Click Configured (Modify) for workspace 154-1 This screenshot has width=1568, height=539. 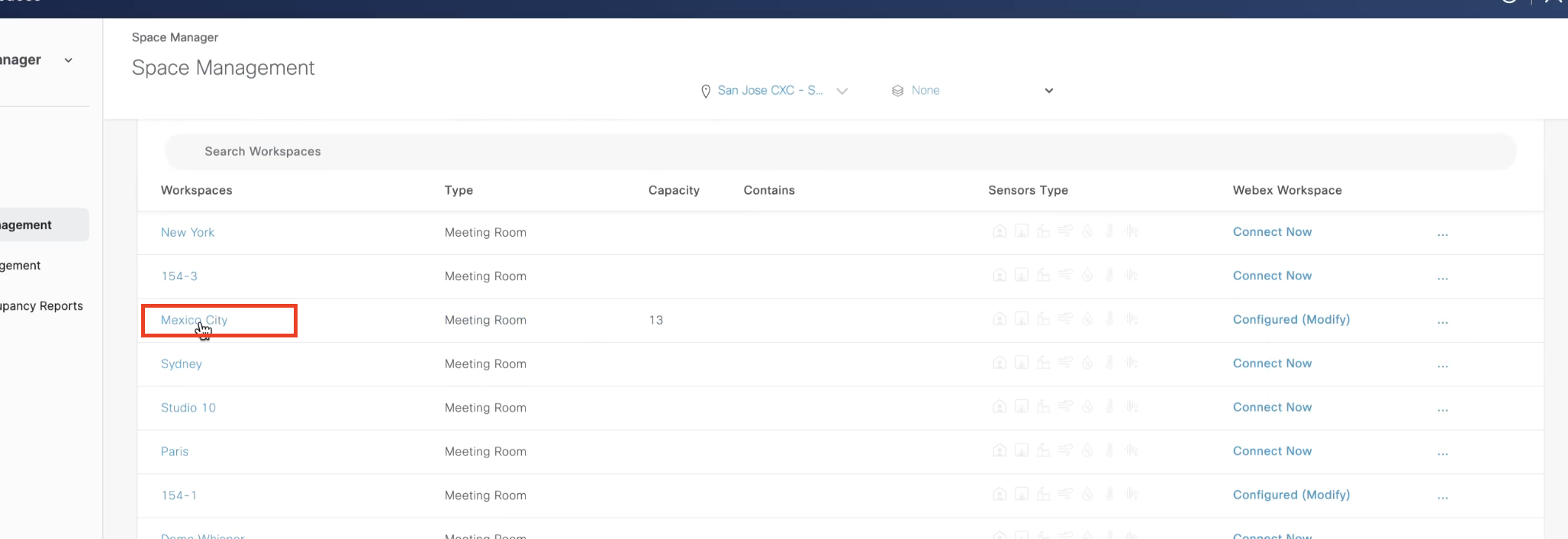point(1291,495)
